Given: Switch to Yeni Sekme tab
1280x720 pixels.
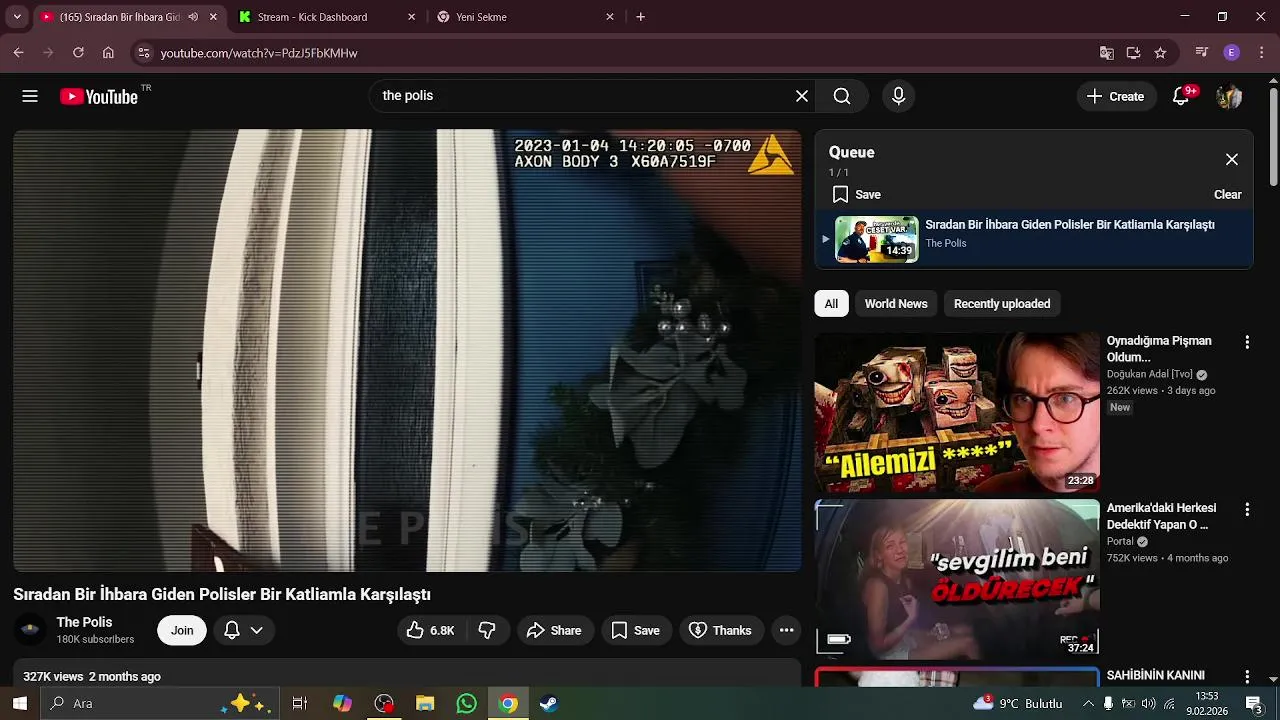Looking at the screenshot, I should point(481,17).
